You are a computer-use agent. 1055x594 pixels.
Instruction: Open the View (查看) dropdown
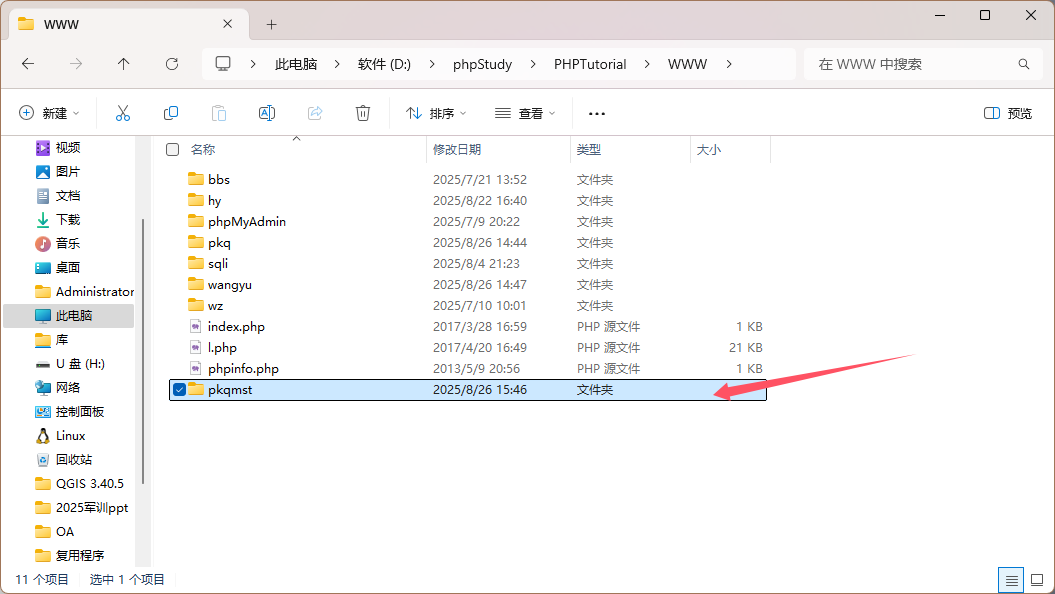tap(525, 113)
